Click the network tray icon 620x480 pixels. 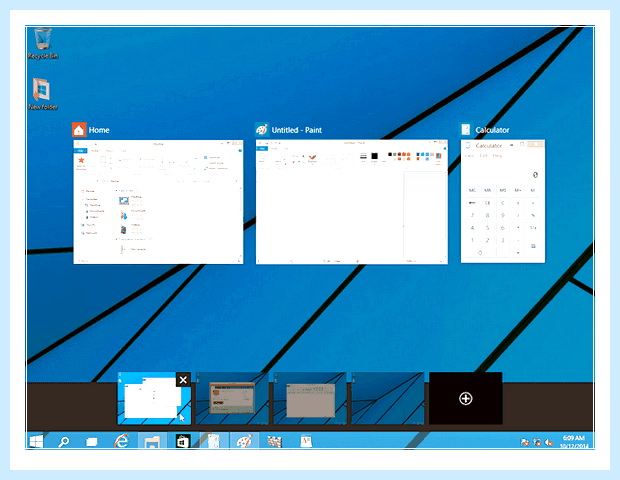[537, 442]
